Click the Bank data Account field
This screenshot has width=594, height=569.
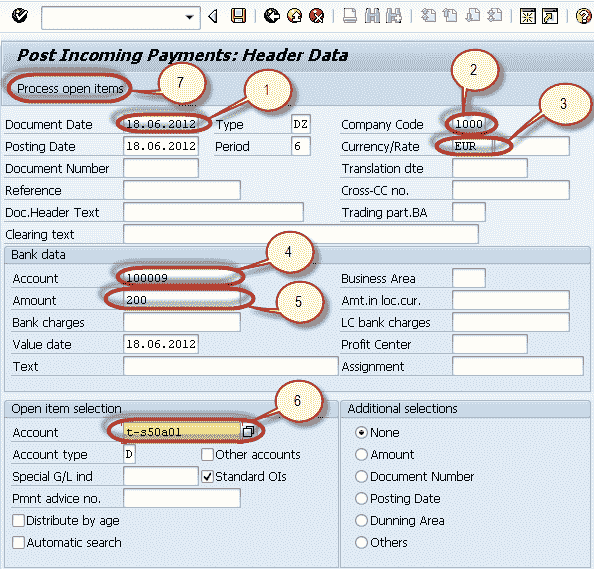[x=182, y=278]
